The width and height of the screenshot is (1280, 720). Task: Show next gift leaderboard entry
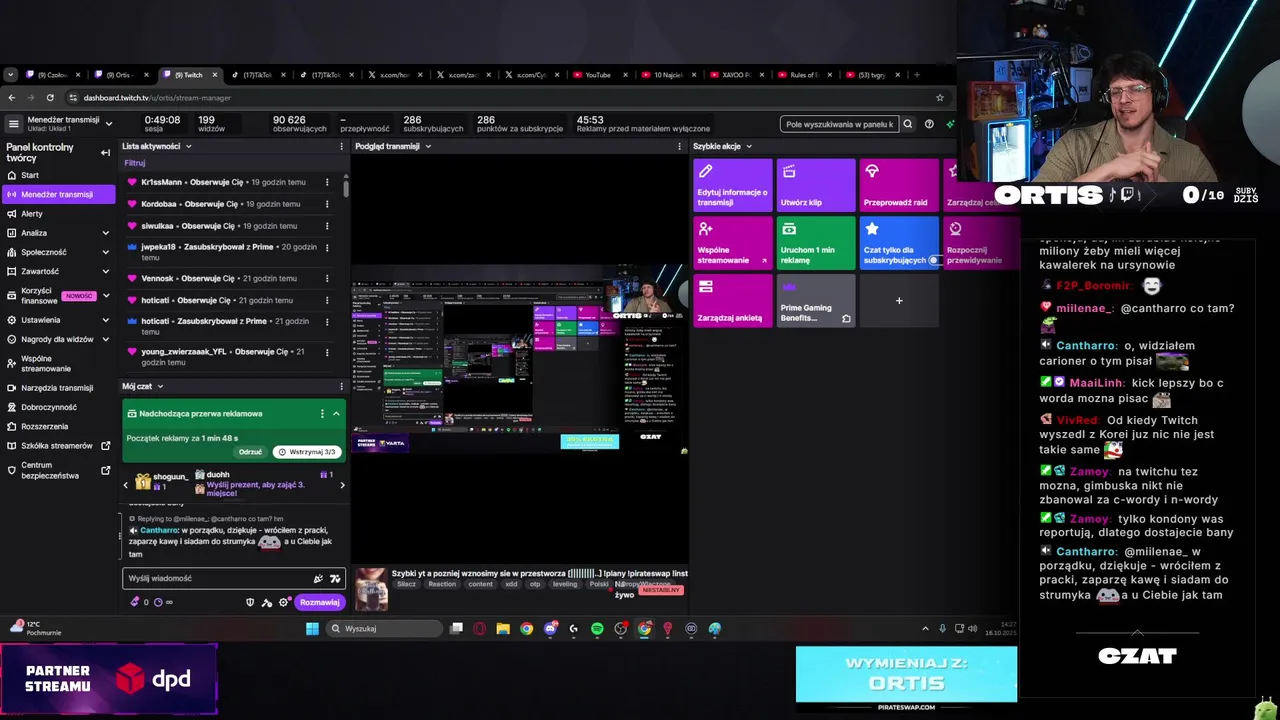[x=342, y=485]
